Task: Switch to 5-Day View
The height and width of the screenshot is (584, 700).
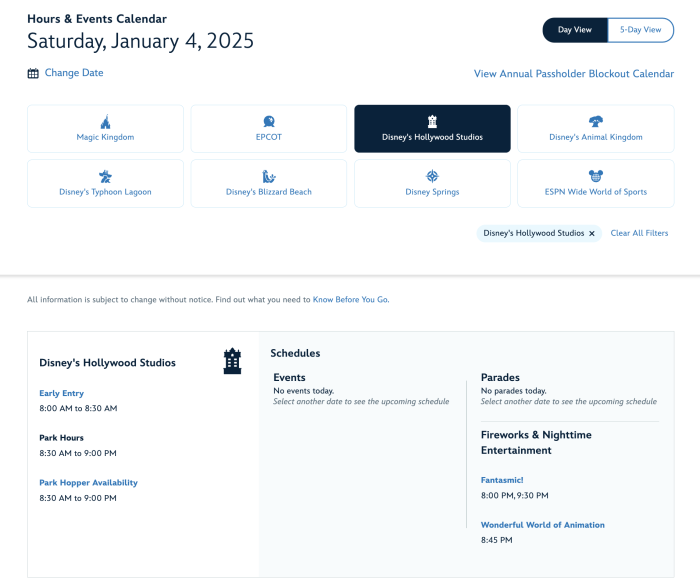Action: tap(640, 30)
